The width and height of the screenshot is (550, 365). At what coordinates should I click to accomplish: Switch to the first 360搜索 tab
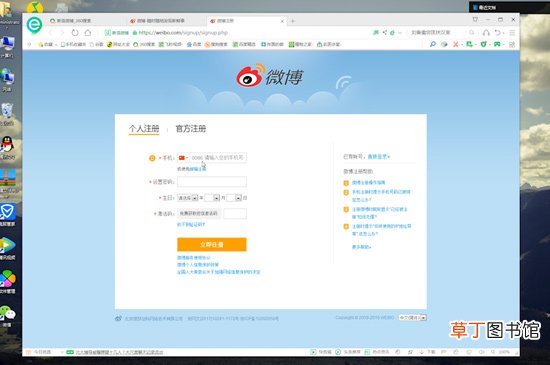(x=86, y=21)
